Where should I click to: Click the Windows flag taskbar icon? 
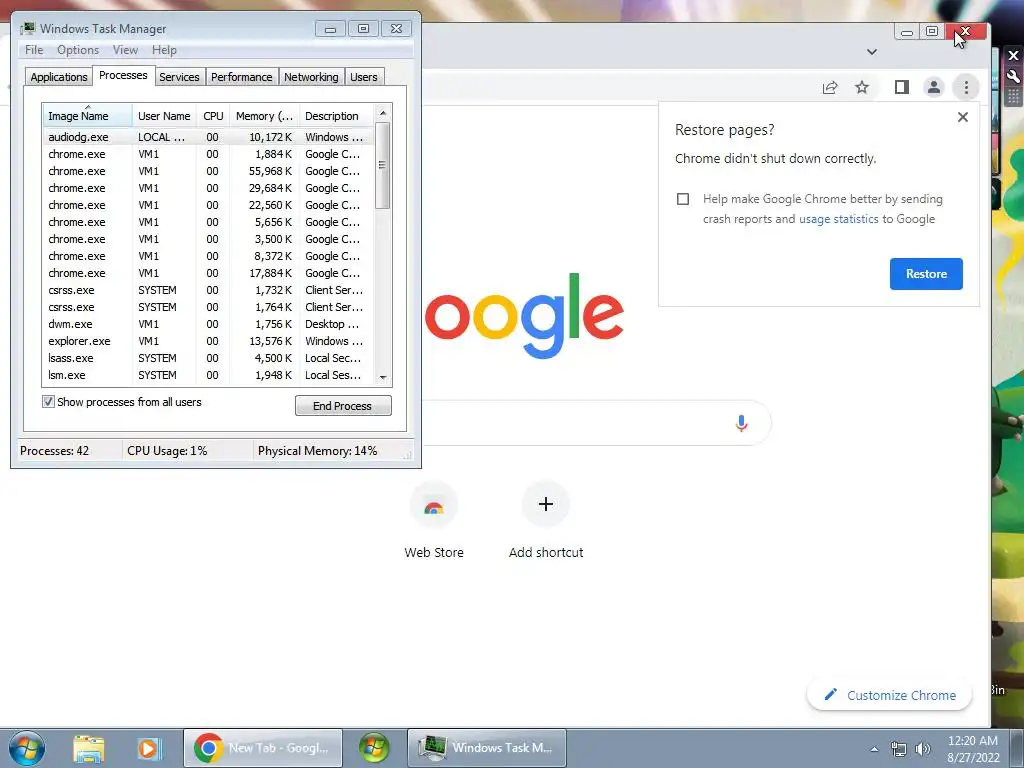pos(374,748)
